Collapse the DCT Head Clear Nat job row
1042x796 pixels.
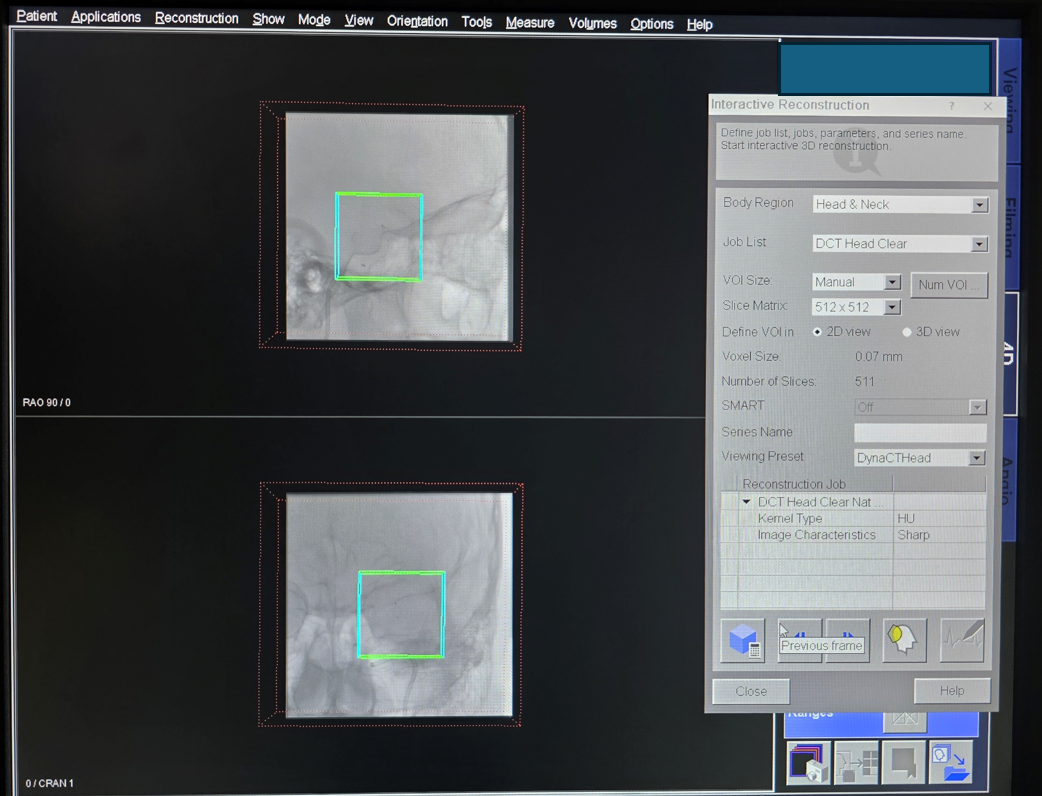click(746, 502)
